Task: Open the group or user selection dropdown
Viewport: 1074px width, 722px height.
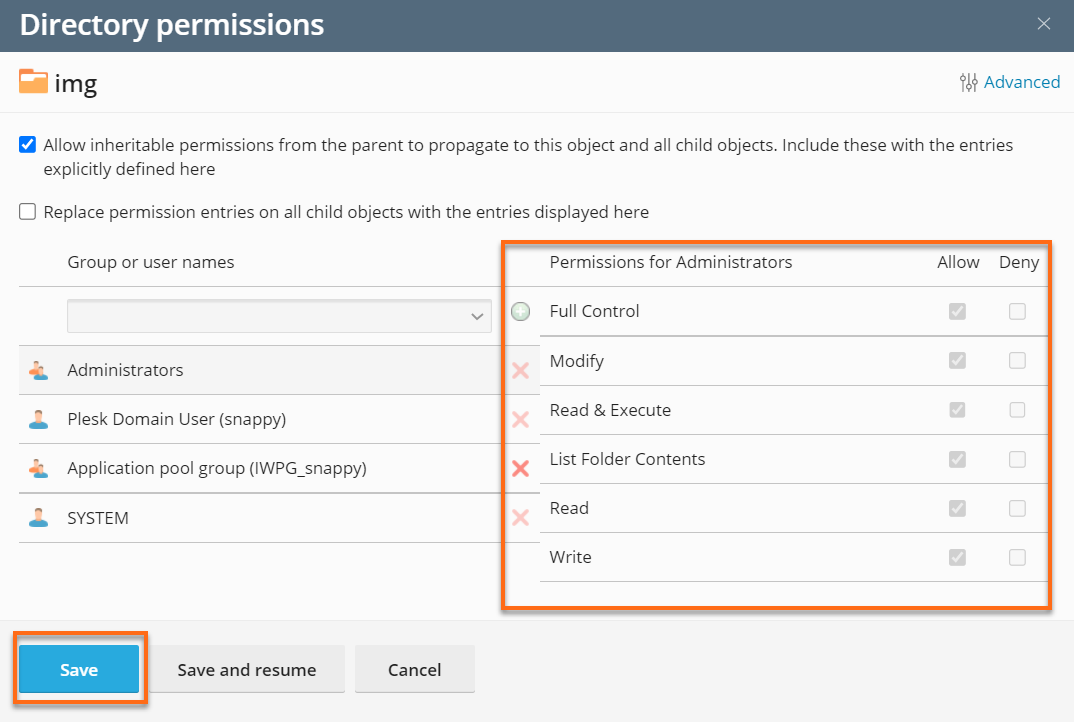Action: point(278,315)
